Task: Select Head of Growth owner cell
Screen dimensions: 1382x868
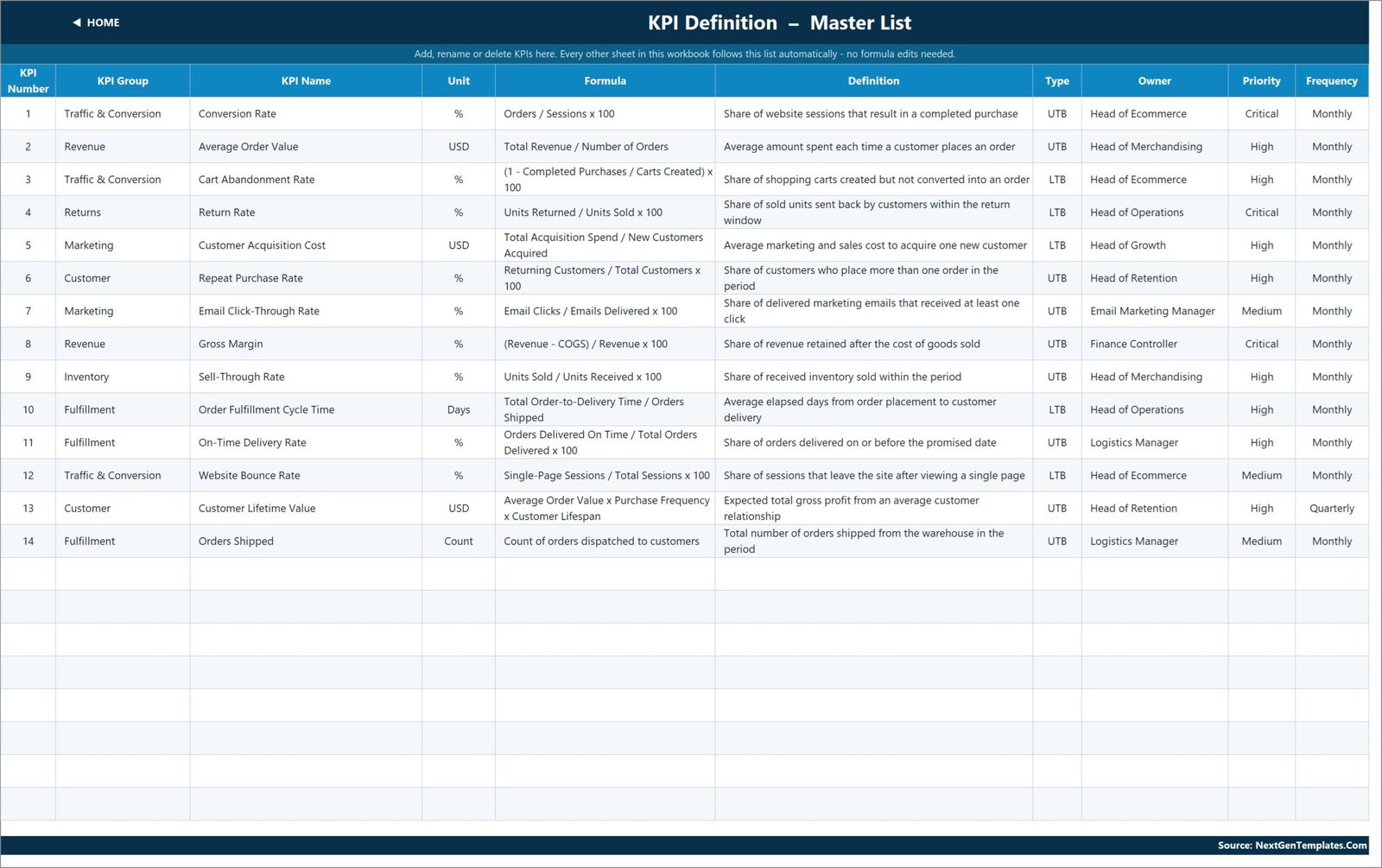Action: tap(1154, 245)
